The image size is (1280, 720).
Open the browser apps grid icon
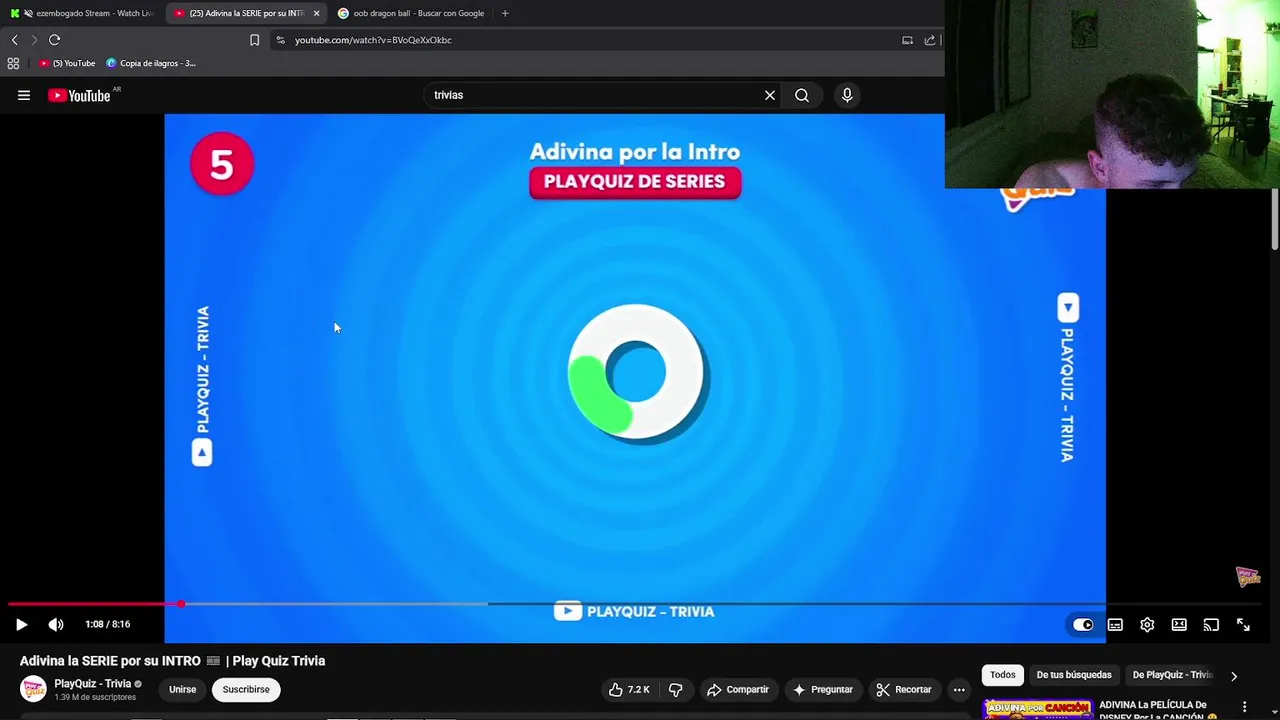13,63
